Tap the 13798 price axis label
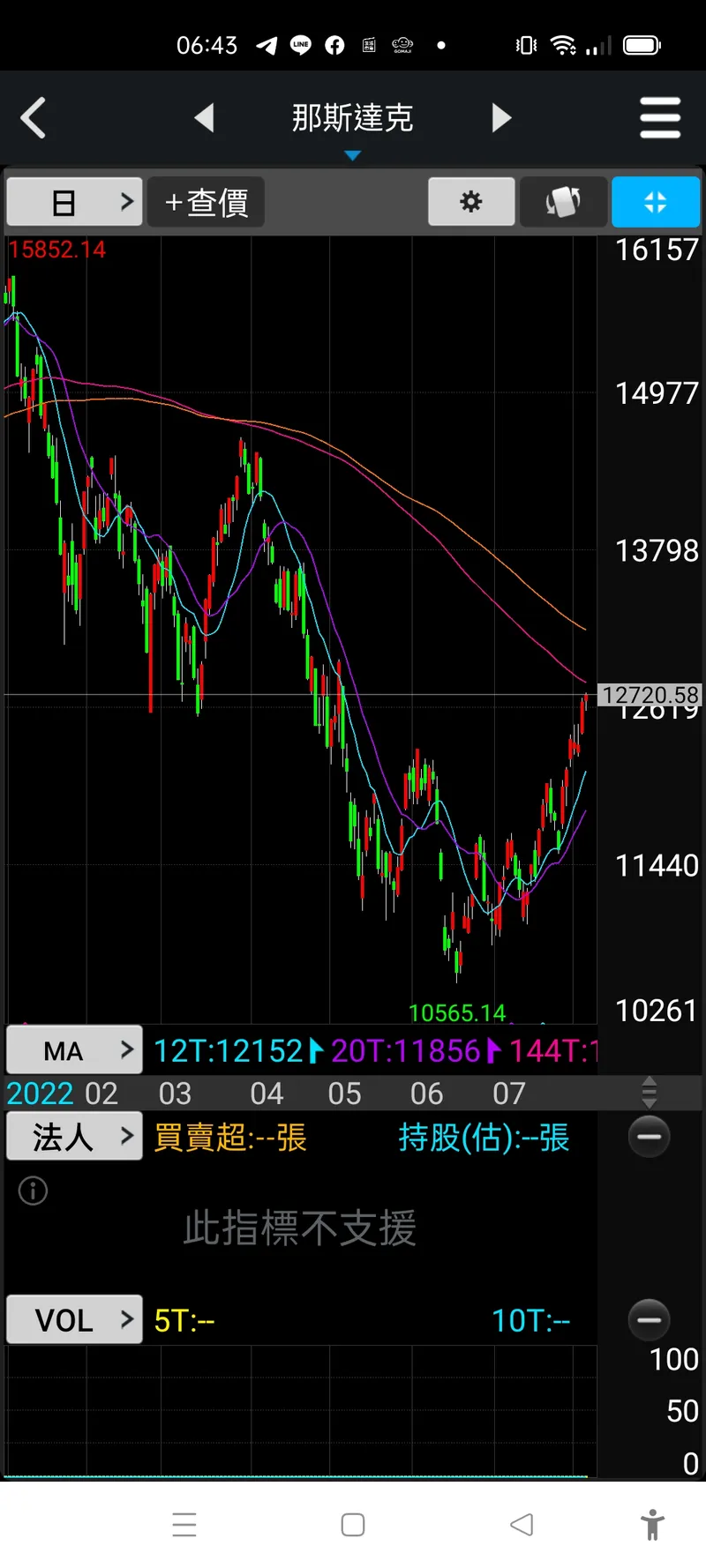The image size is (706, 1568). click(657, 550)
